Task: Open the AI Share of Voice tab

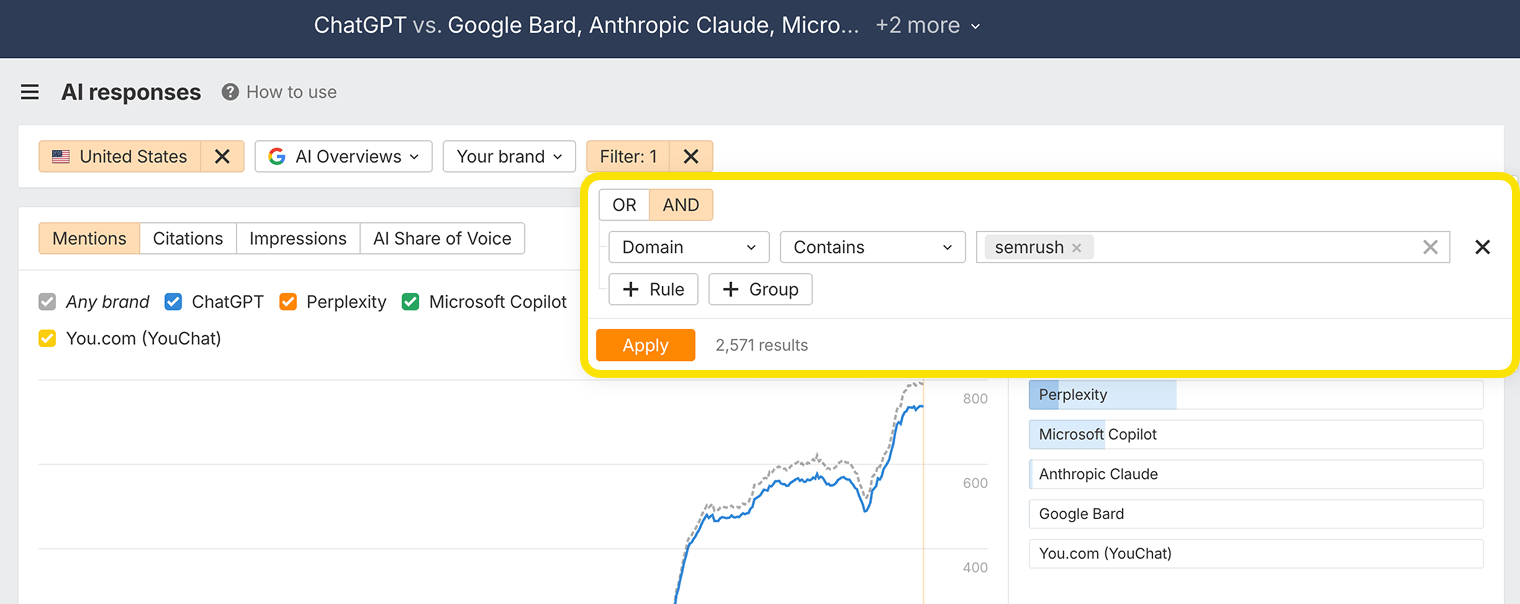Action: pos(442,238)
